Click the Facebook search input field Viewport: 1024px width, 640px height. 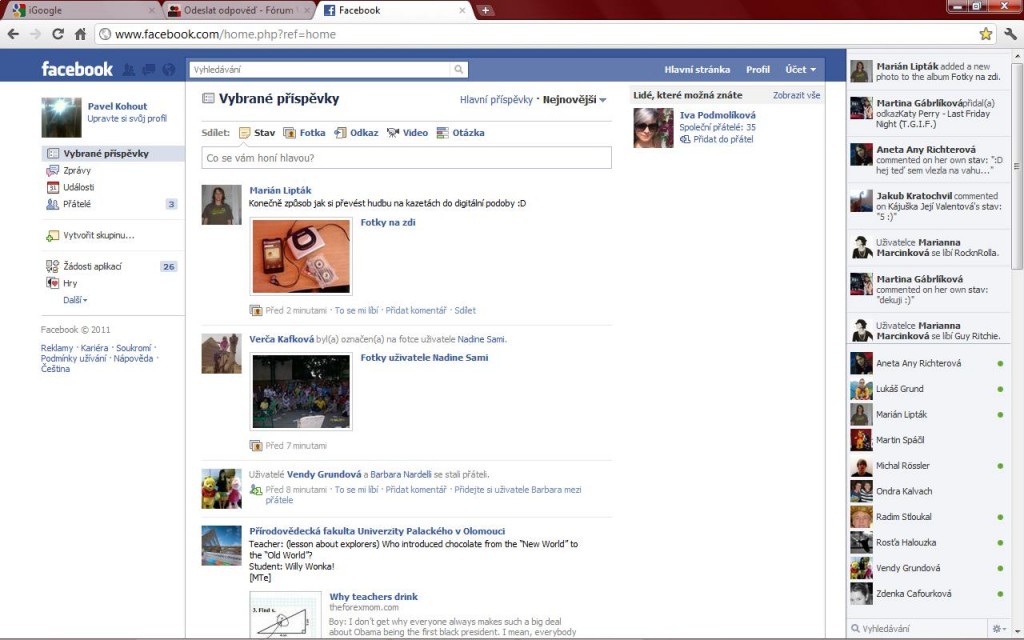320,69
